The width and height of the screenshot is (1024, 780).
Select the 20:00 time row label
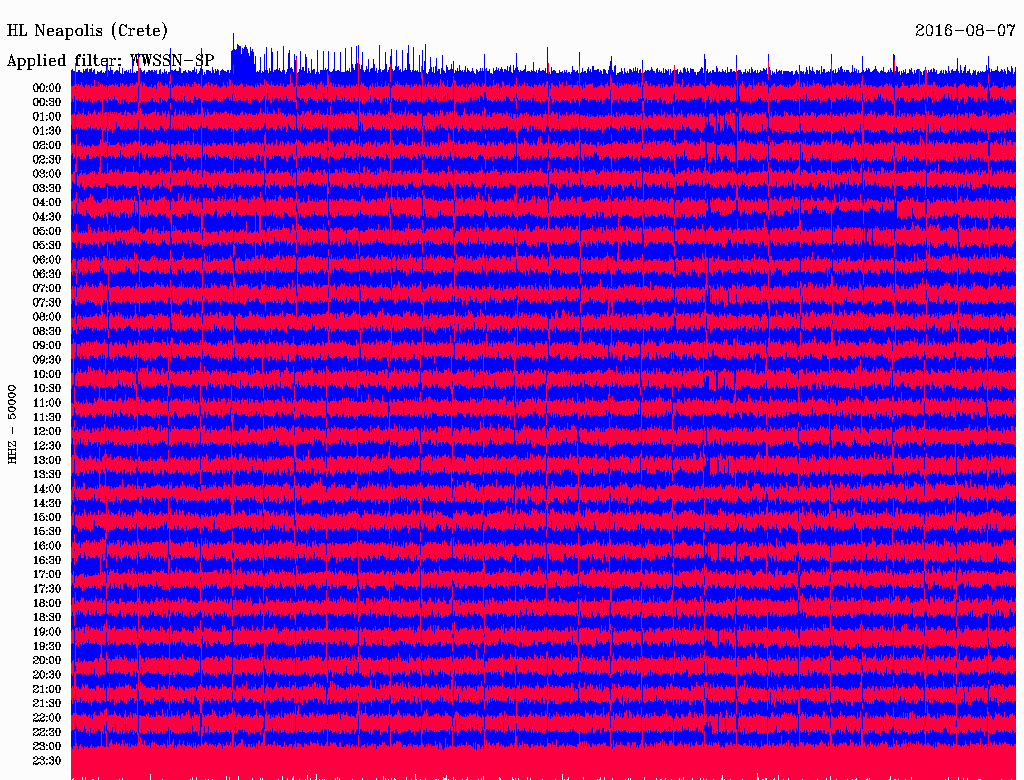coord(47,661)
